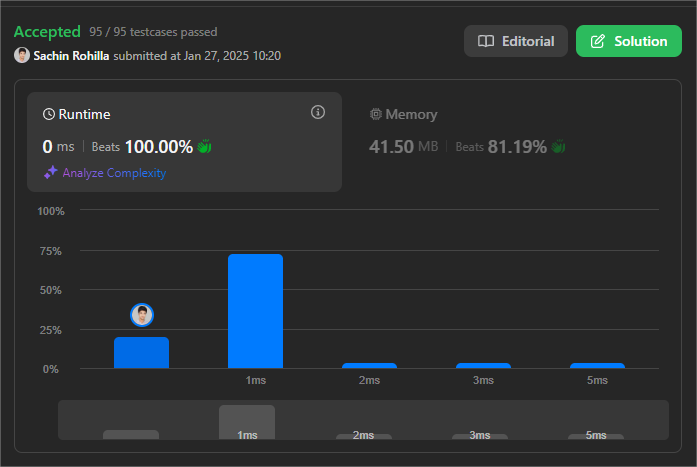Click the sparkle icon beside Analyze Complexity
Image resolution: width=697 pixels, height=467 pixels.
[x=51, y=172]
